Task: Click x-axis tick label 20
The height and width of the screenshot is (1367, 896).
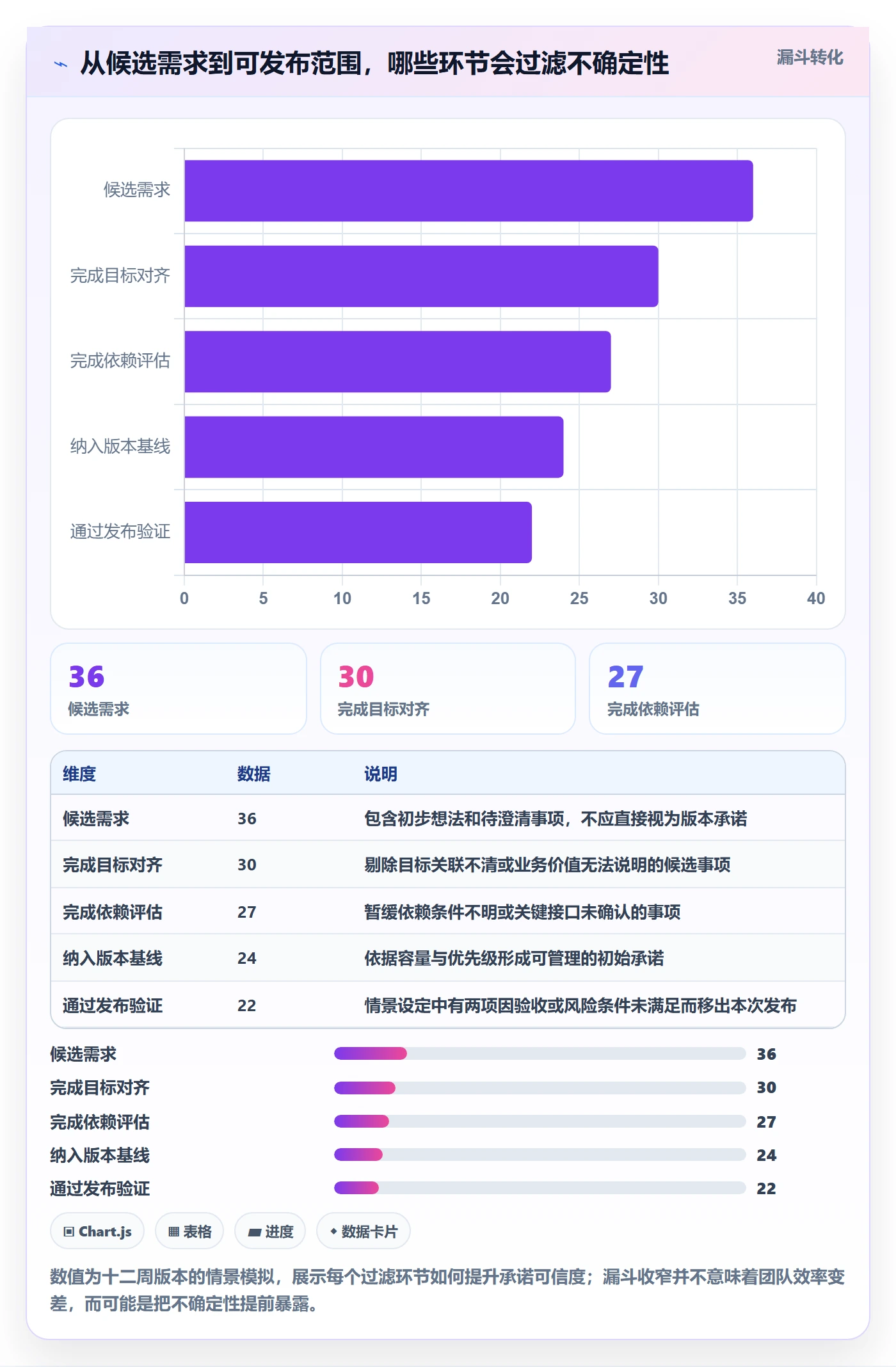Action: click(500, 598)
